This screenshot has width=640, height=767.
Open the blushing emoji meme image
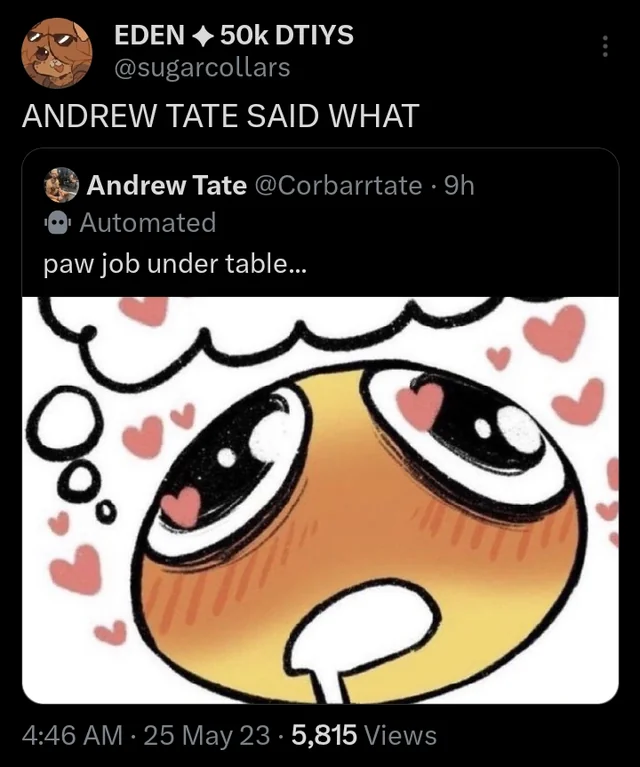pos(320,500)
